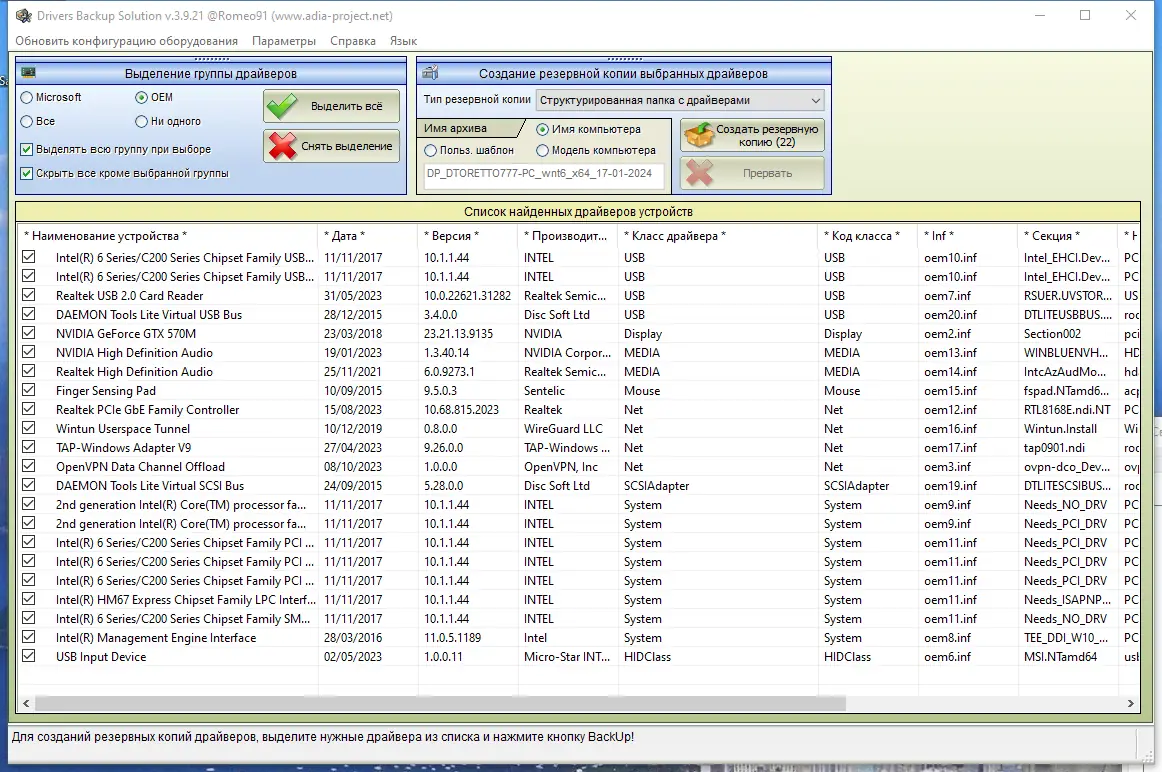Uncheck the Realtek USB 2.0 Card Reader checkbox

pos(29,295)
